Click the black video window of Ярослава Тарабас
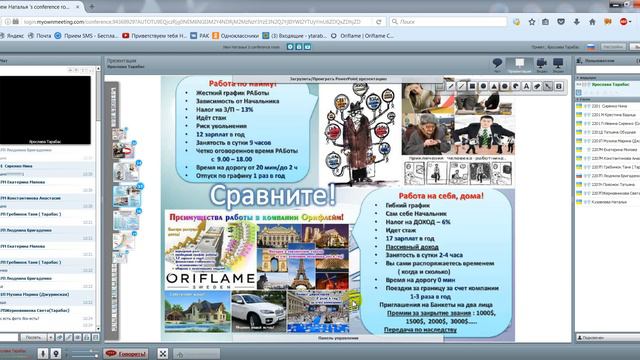Image resolution: width=640 pixels, height=360 pixels. [x=45, y=110]
